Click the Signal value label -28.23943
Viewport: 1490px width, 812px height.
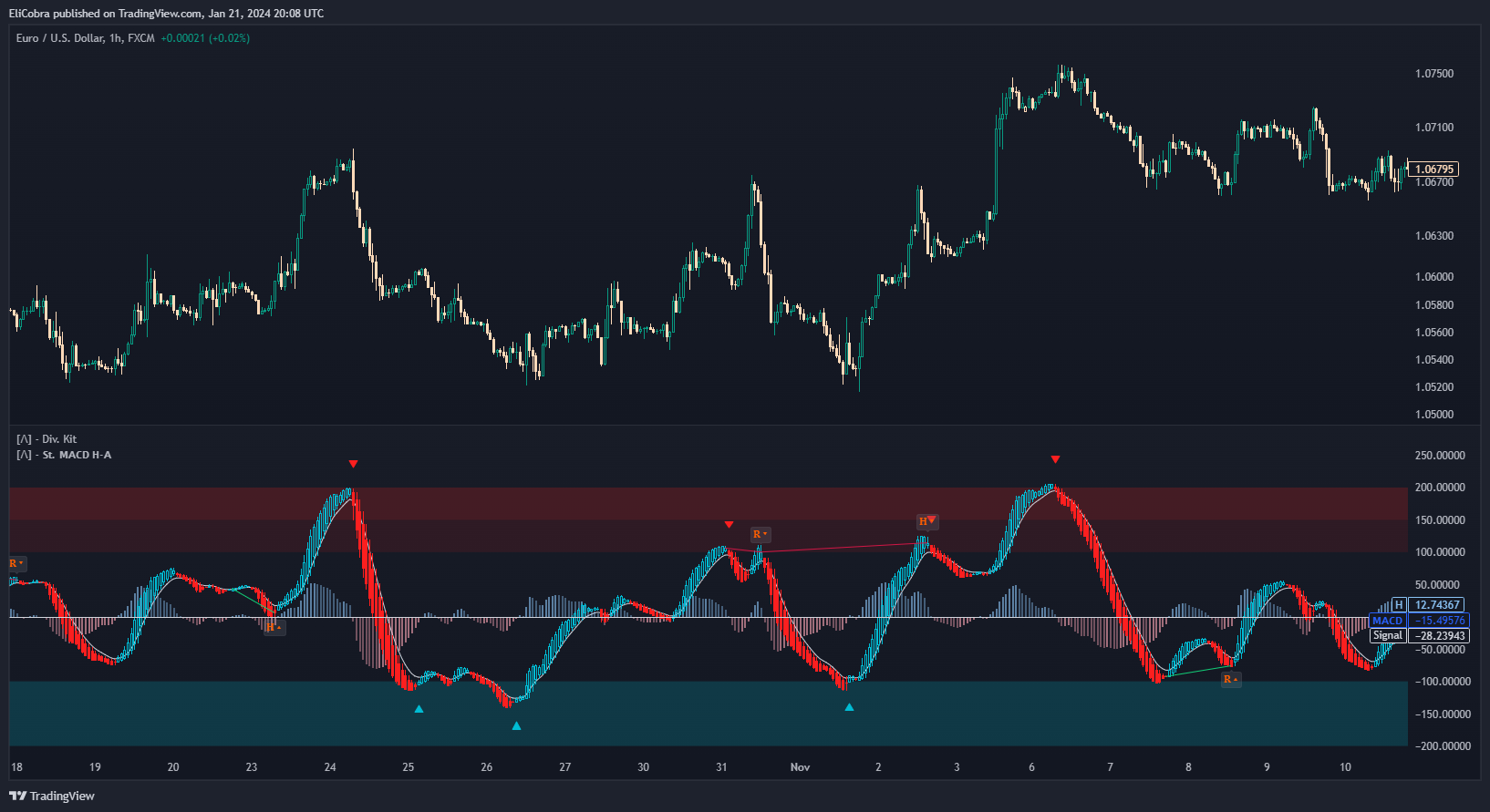(x=1439, y=635)
